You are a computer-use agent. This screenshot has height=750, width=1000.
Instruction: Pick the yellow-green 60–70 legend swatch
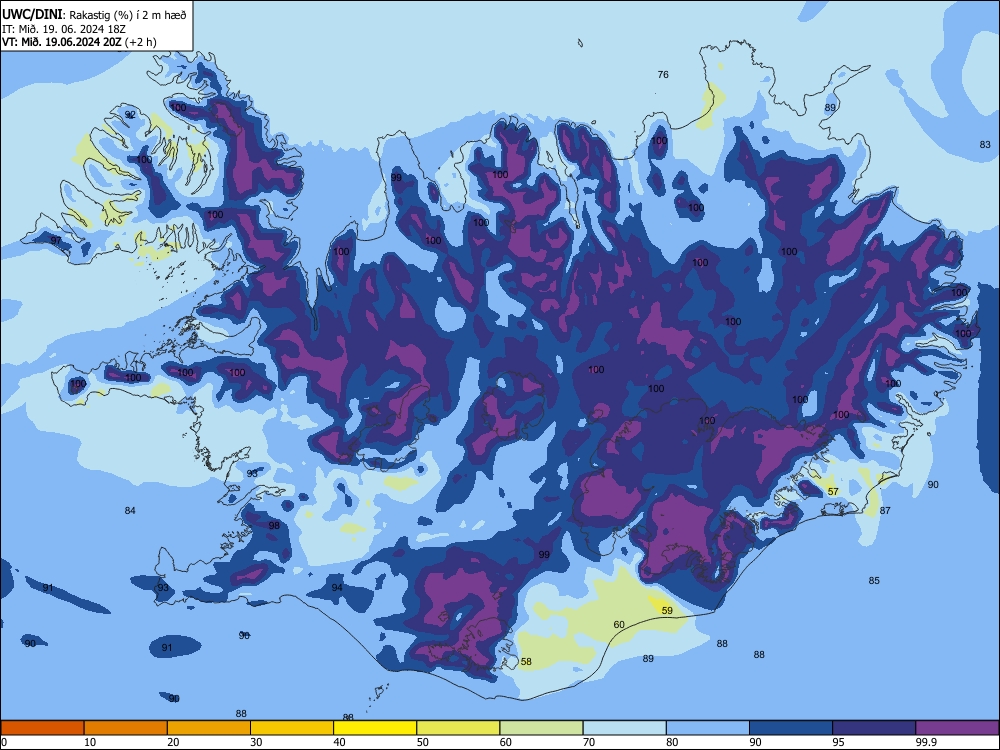541,728
